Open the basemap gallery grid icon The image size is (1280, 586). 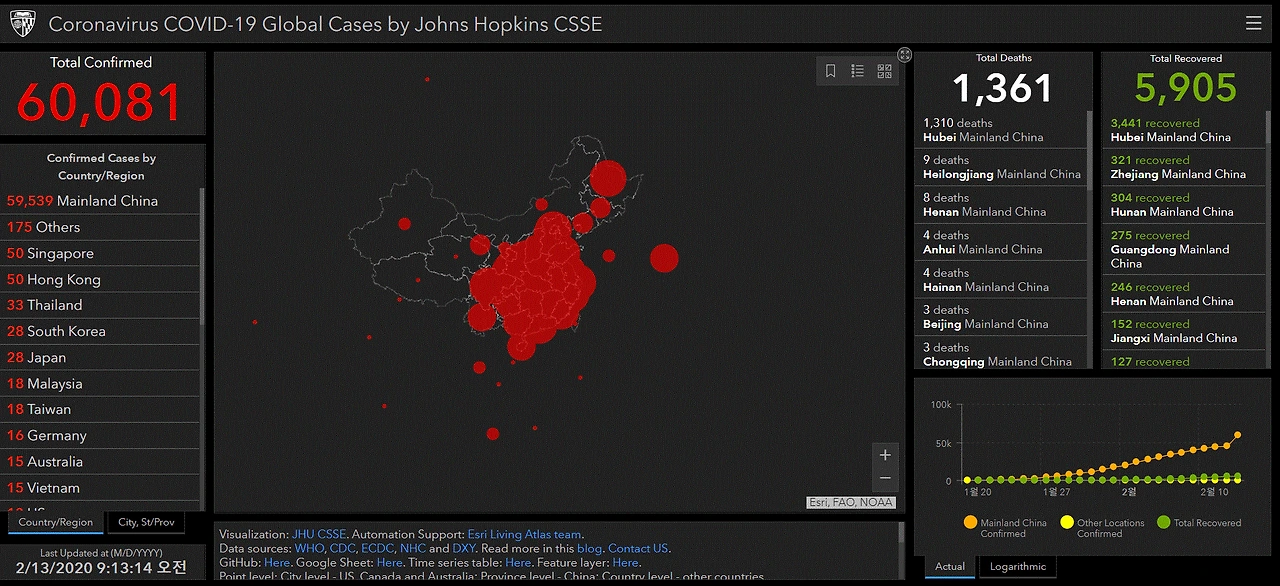pyautogui.click(x=885, y=71)
